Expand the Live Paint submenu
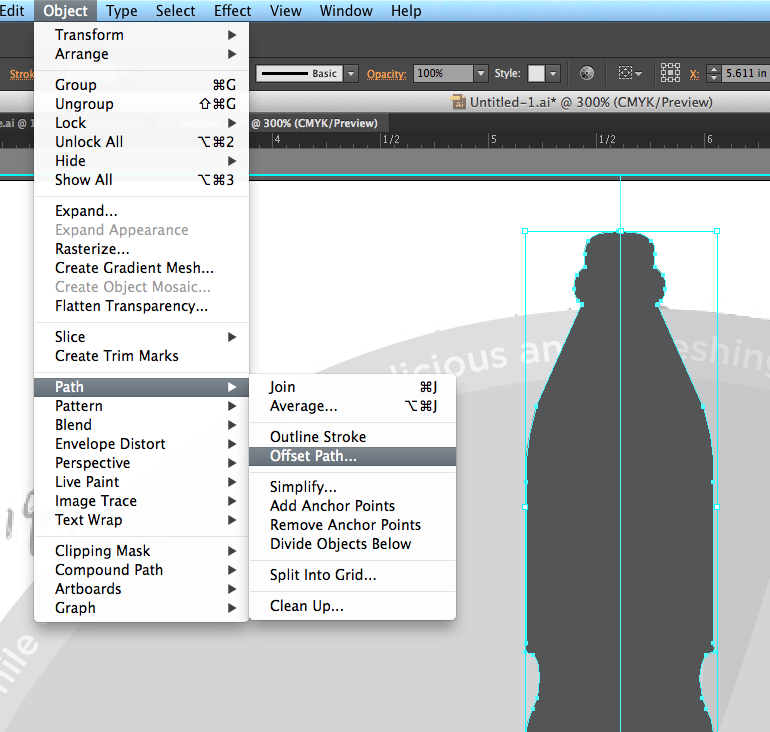Viewport: 770px width, 732px height. [x=141, y=482]
